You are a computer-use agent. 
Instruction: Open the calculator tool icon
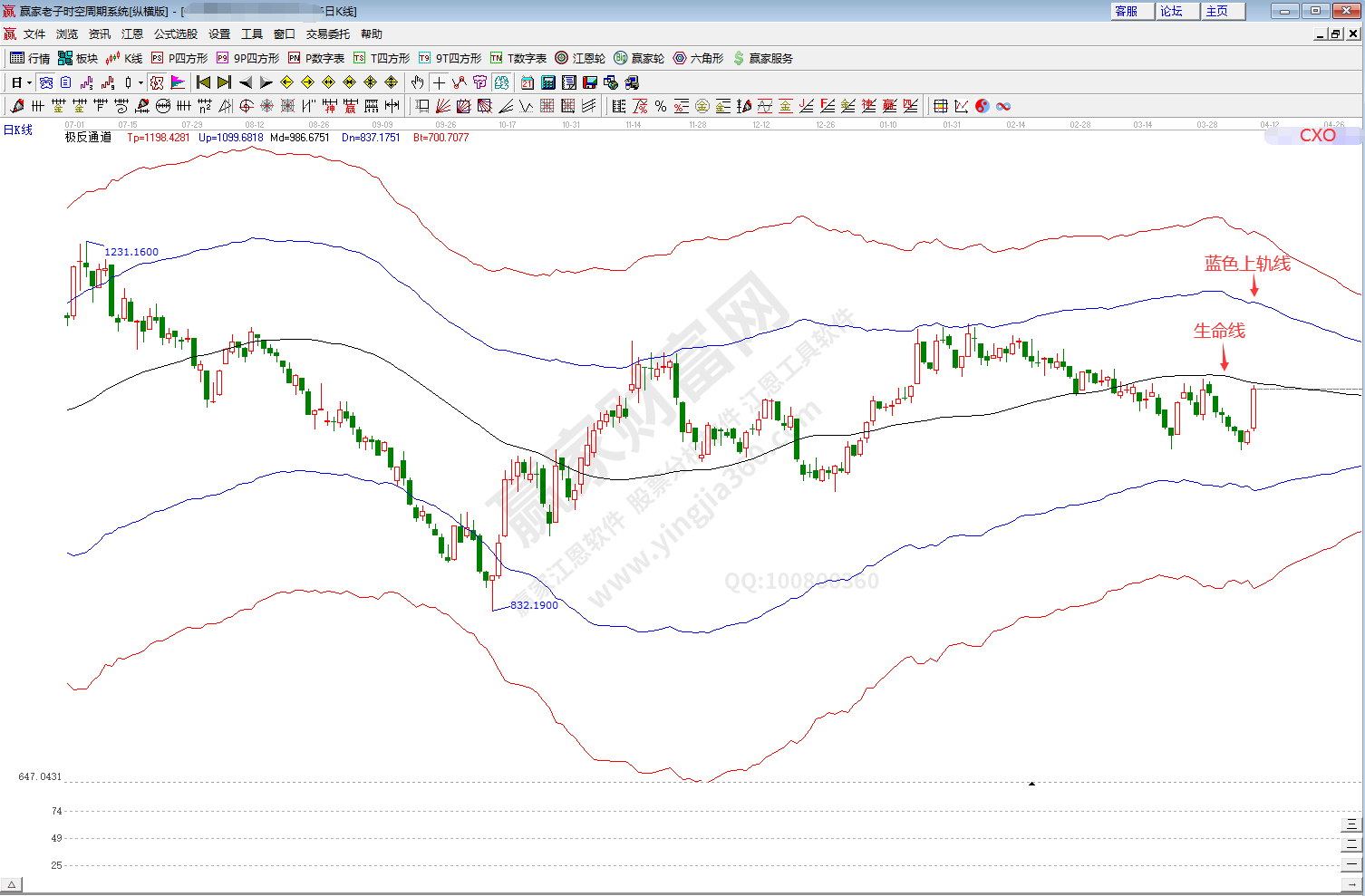click(548, 82)
